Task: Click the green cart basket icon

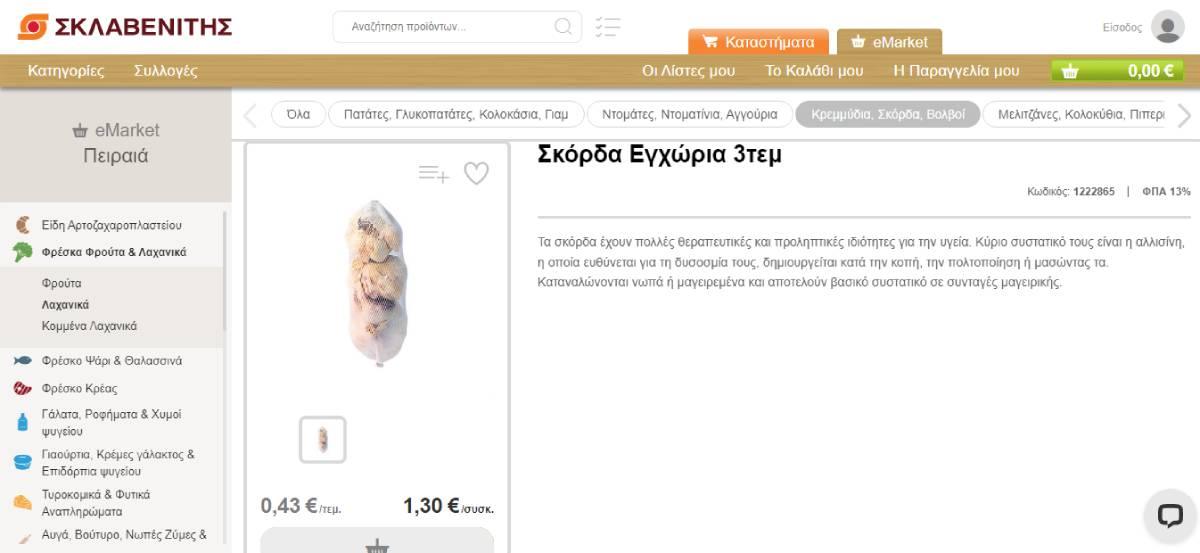Action: tap(1070, 71)
